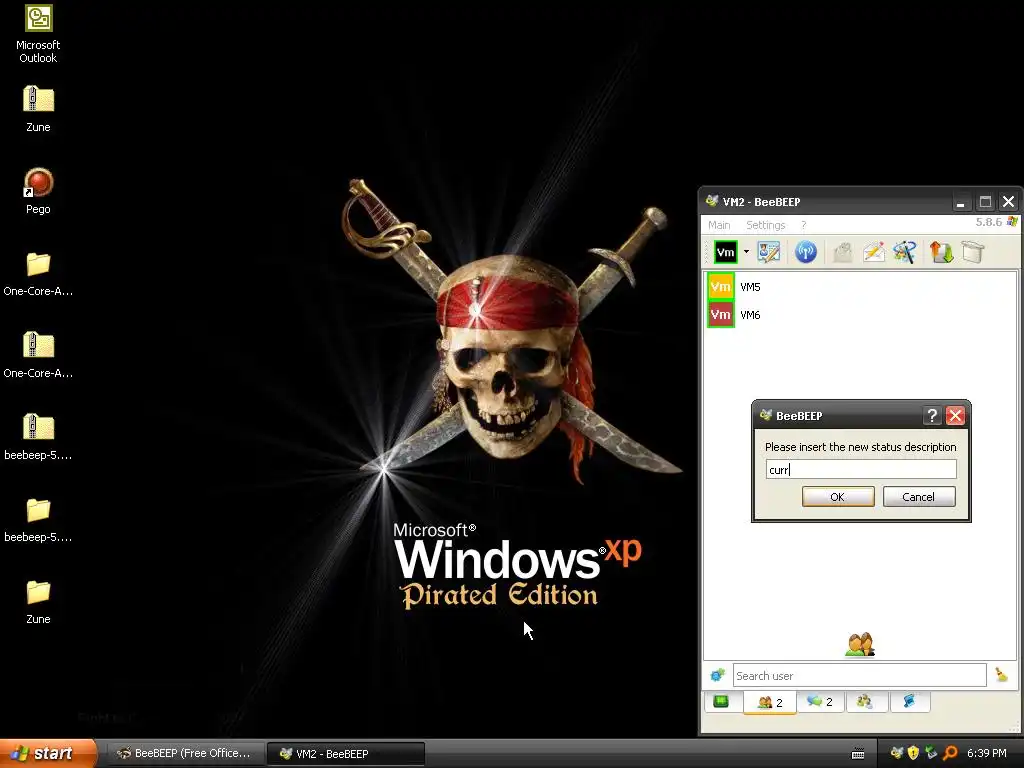Viewport: 1024px width, 768px height.
Task: Click the write message envelope icon
Action: [874, 252]
